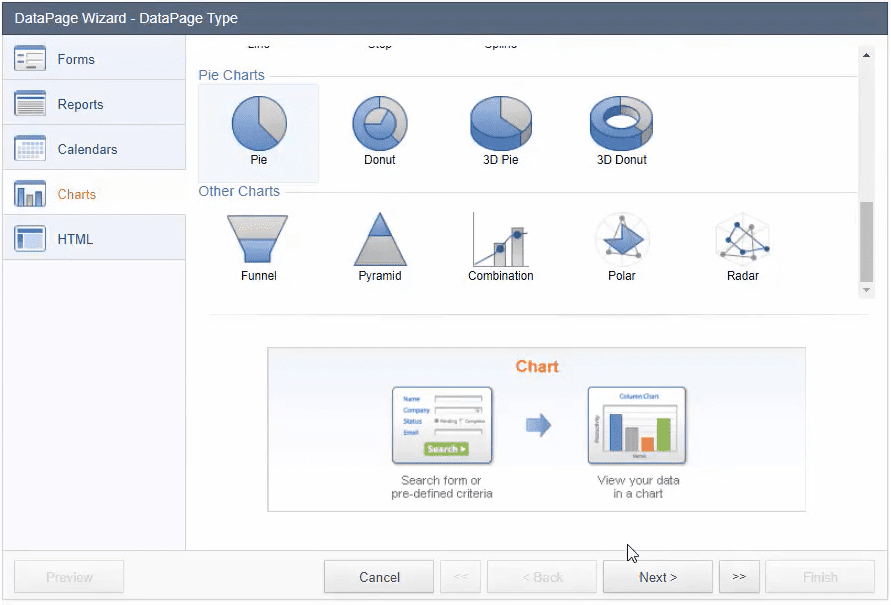891x605 pixels.
Task: Switch to the Reports category
Action: coord(94,104)
